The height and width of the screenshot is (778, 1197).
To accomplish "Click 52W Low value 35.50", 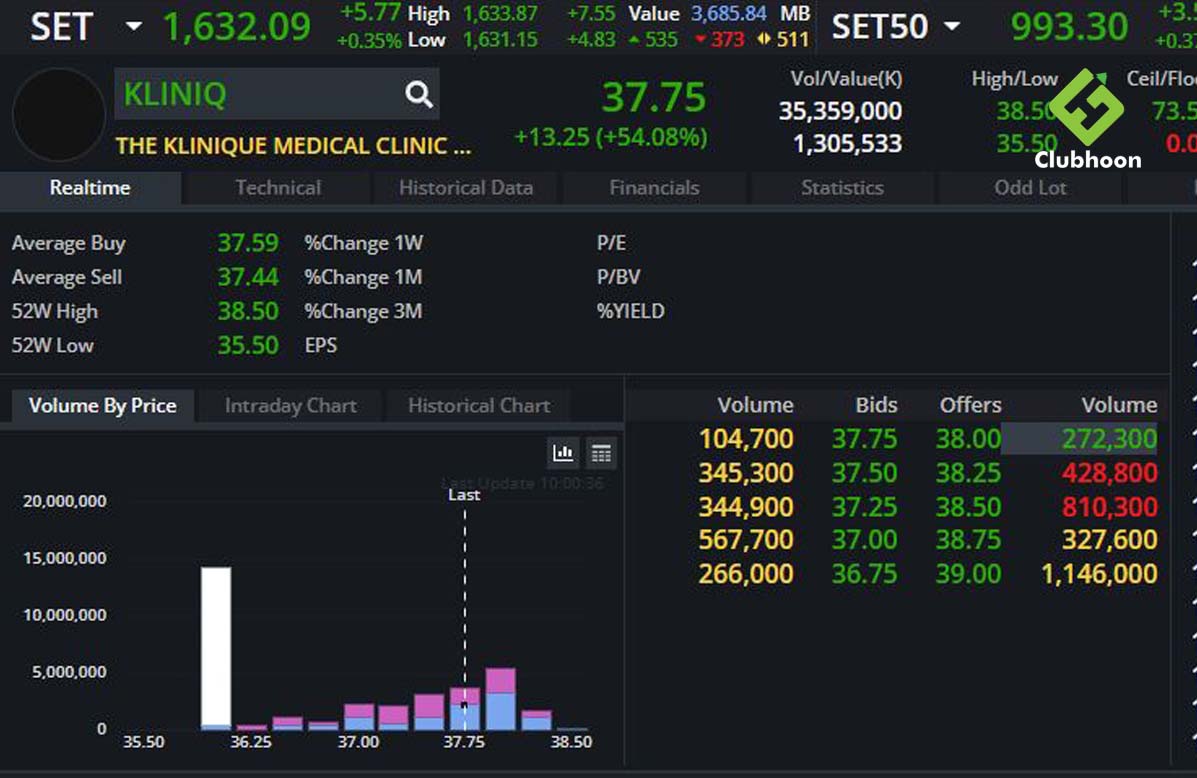I will pos(248,345).
